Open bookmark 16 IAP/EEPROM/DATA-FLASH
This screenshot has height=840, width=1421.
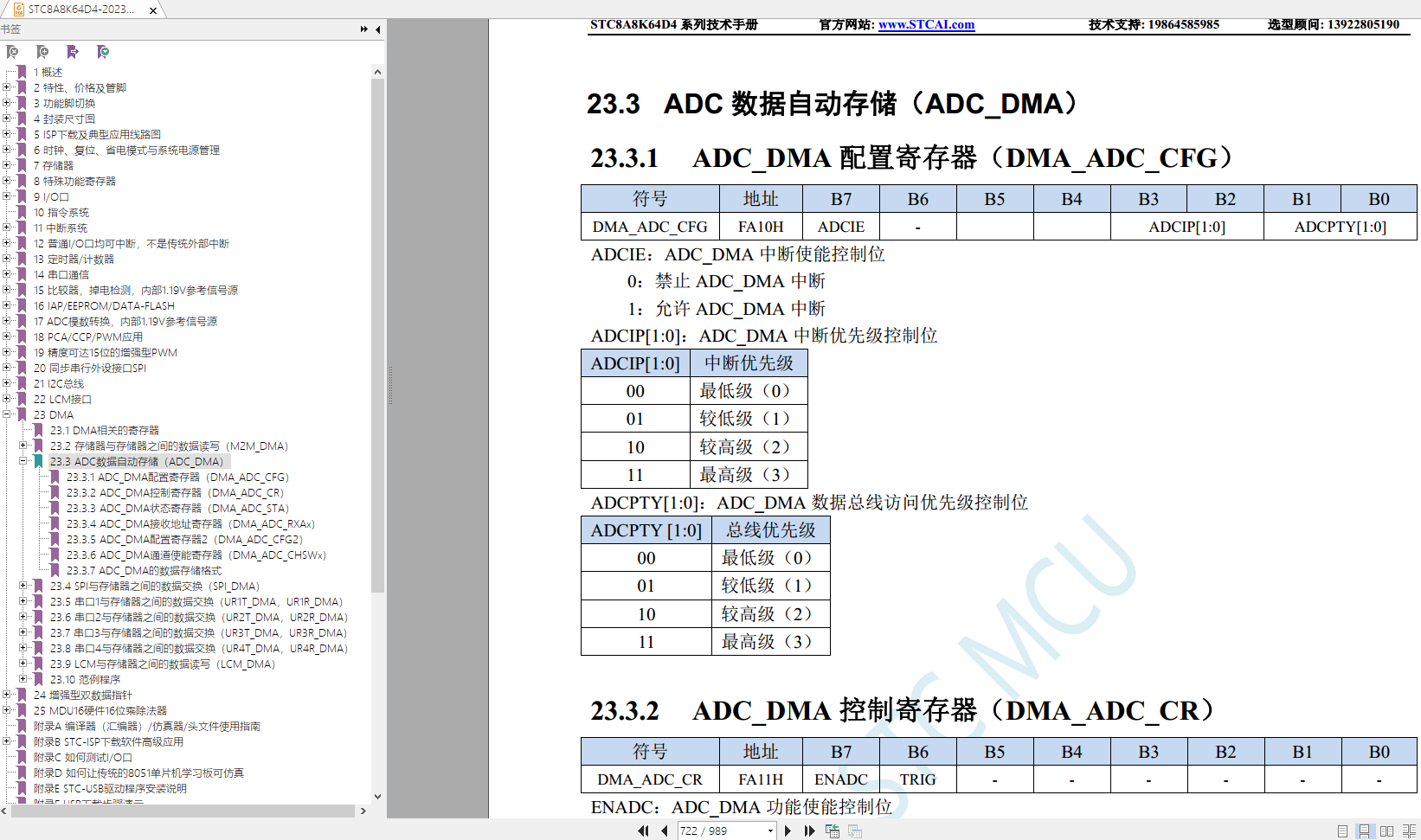tap(104, 305)
